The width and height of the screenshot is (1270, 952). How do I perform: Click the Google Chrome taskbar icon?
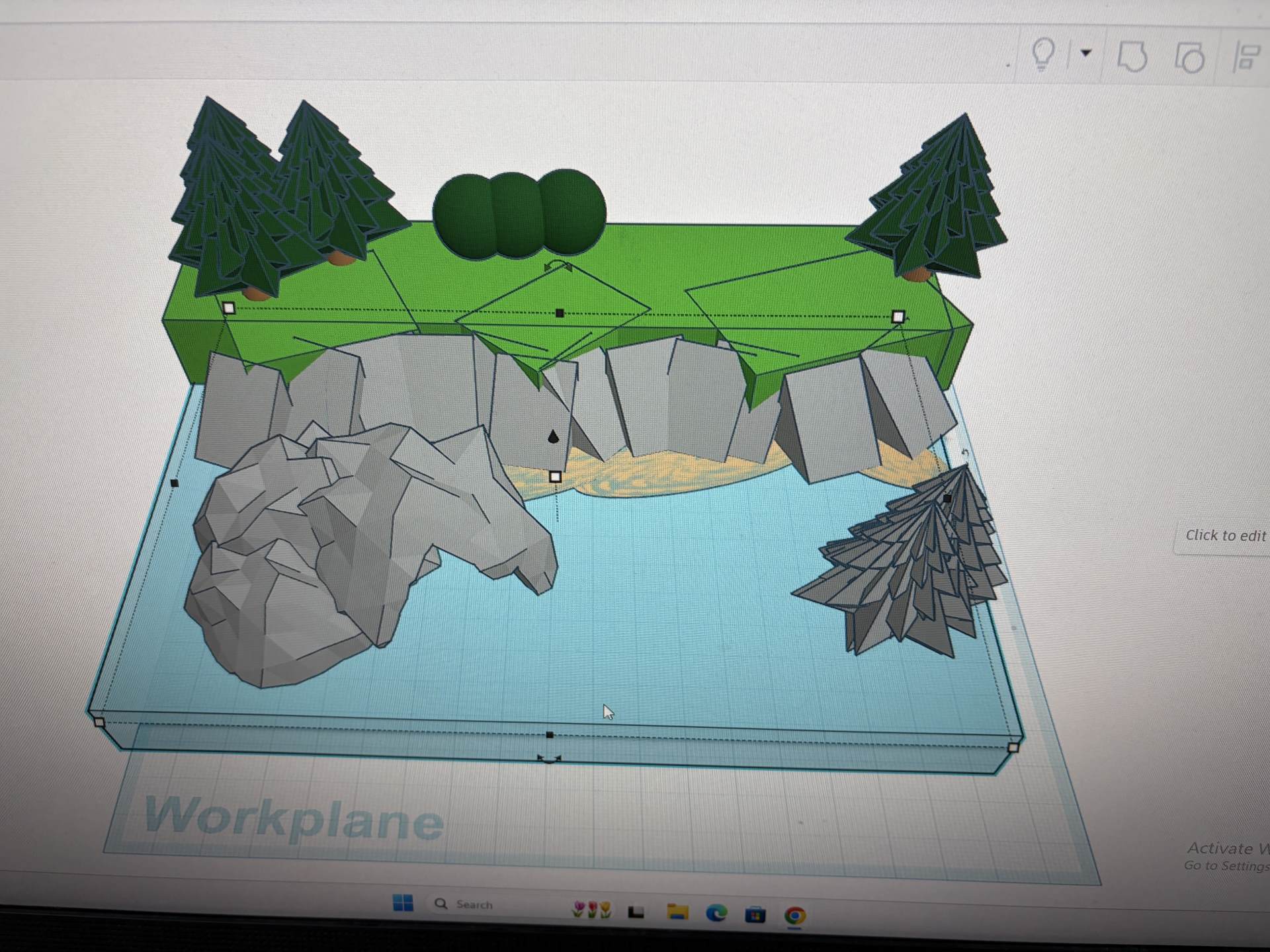(795, 916)
